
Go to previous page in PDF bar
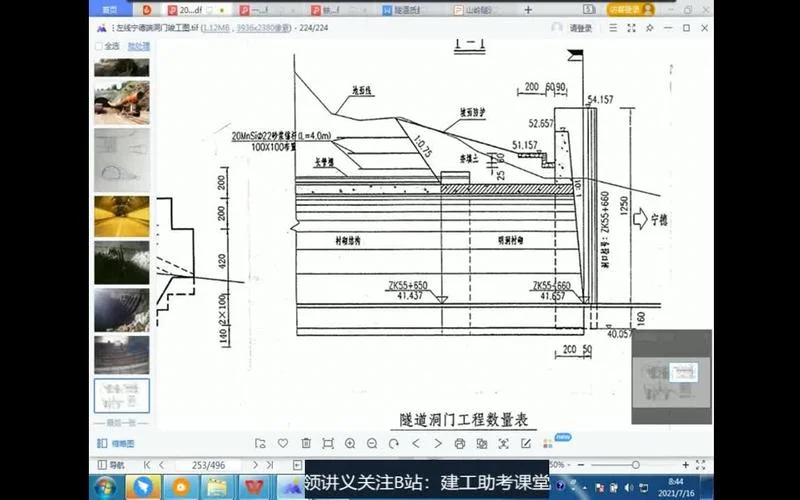(162, 465)
